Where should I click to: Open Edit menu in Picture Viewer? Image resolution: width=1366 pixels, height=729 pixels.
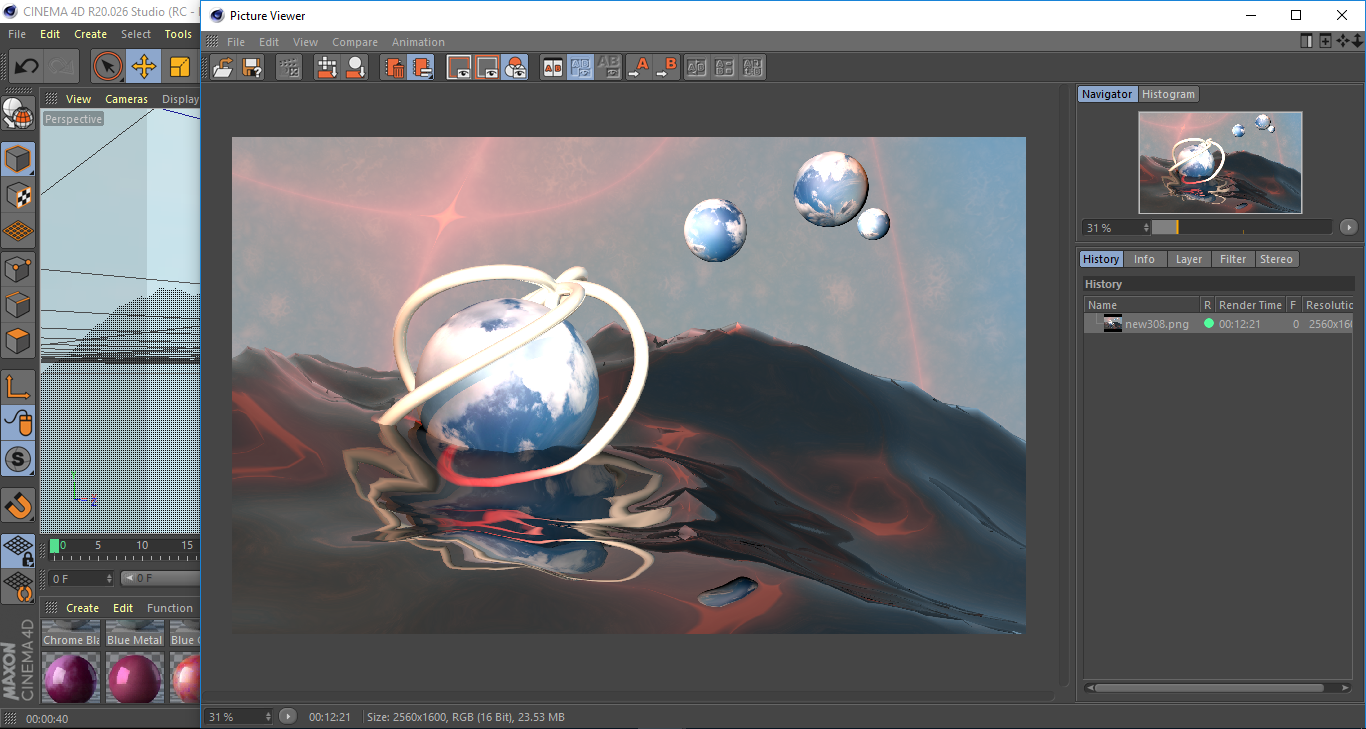point(269,42)
